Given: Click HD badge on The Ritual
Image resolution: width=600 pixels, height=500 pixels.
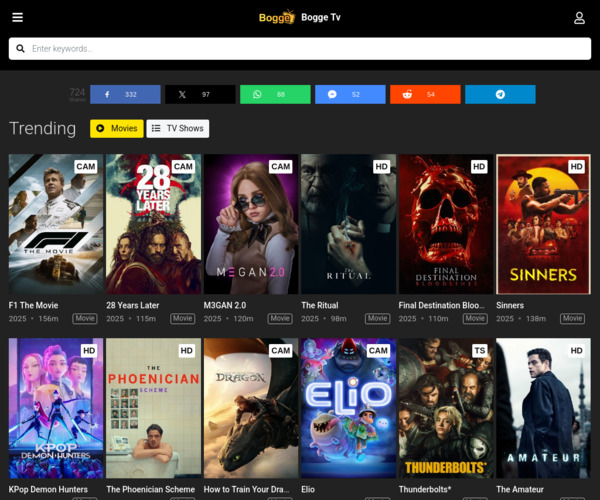Looking at the screenshot, I should click(x=382, y=166).
